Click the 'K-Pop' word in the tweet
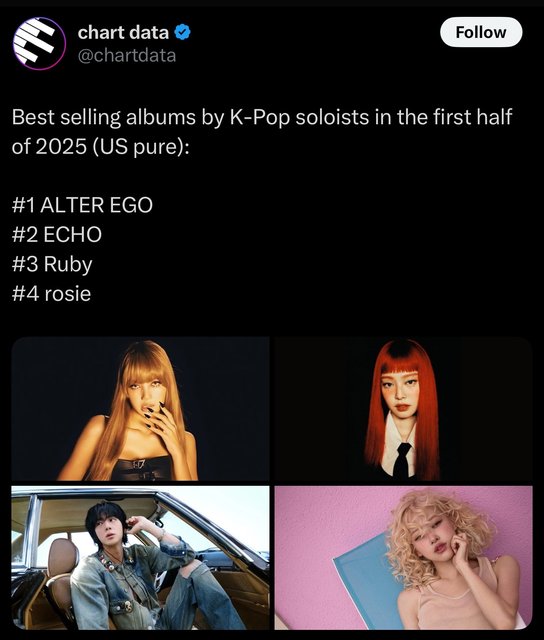Screen dimensions: 544x640 pyautogui.click(x=260, y=118)
